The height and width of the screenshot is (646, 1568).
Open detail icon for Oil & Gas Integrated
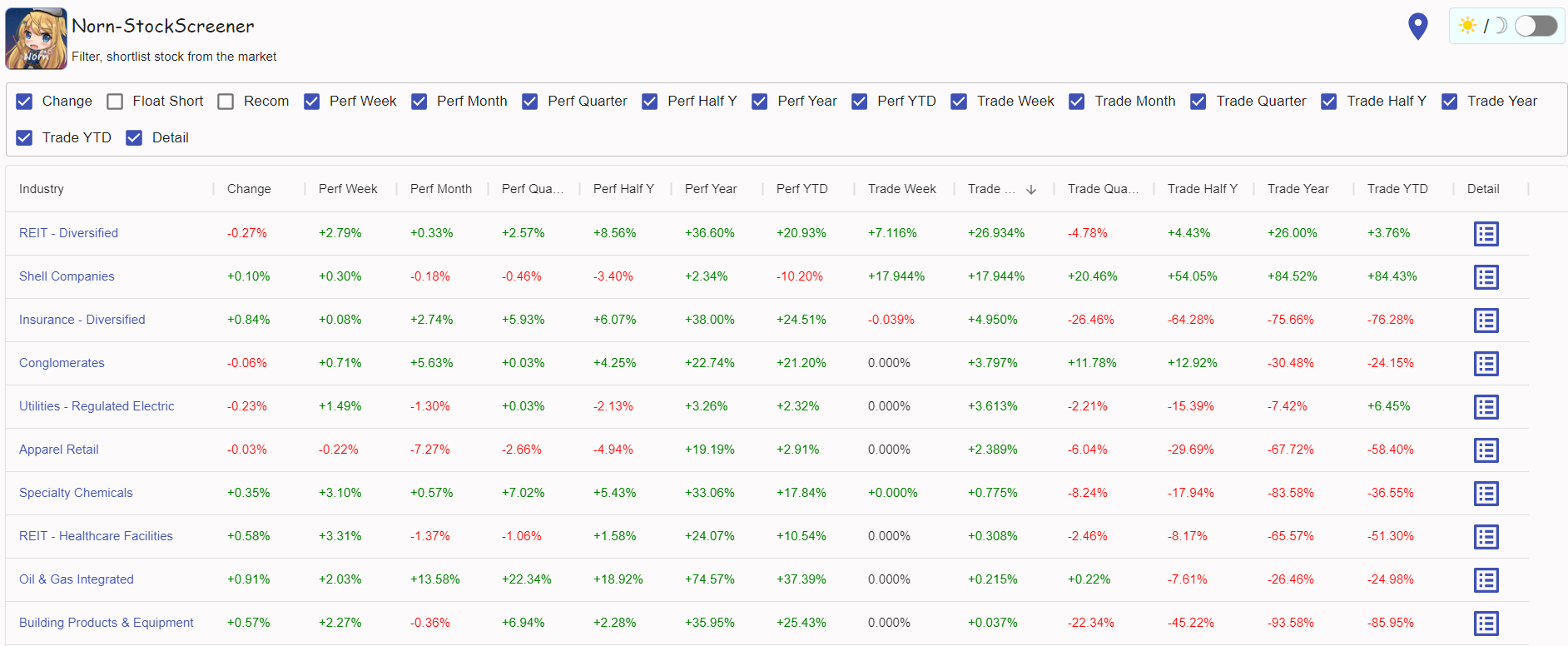pos(1486,580)
